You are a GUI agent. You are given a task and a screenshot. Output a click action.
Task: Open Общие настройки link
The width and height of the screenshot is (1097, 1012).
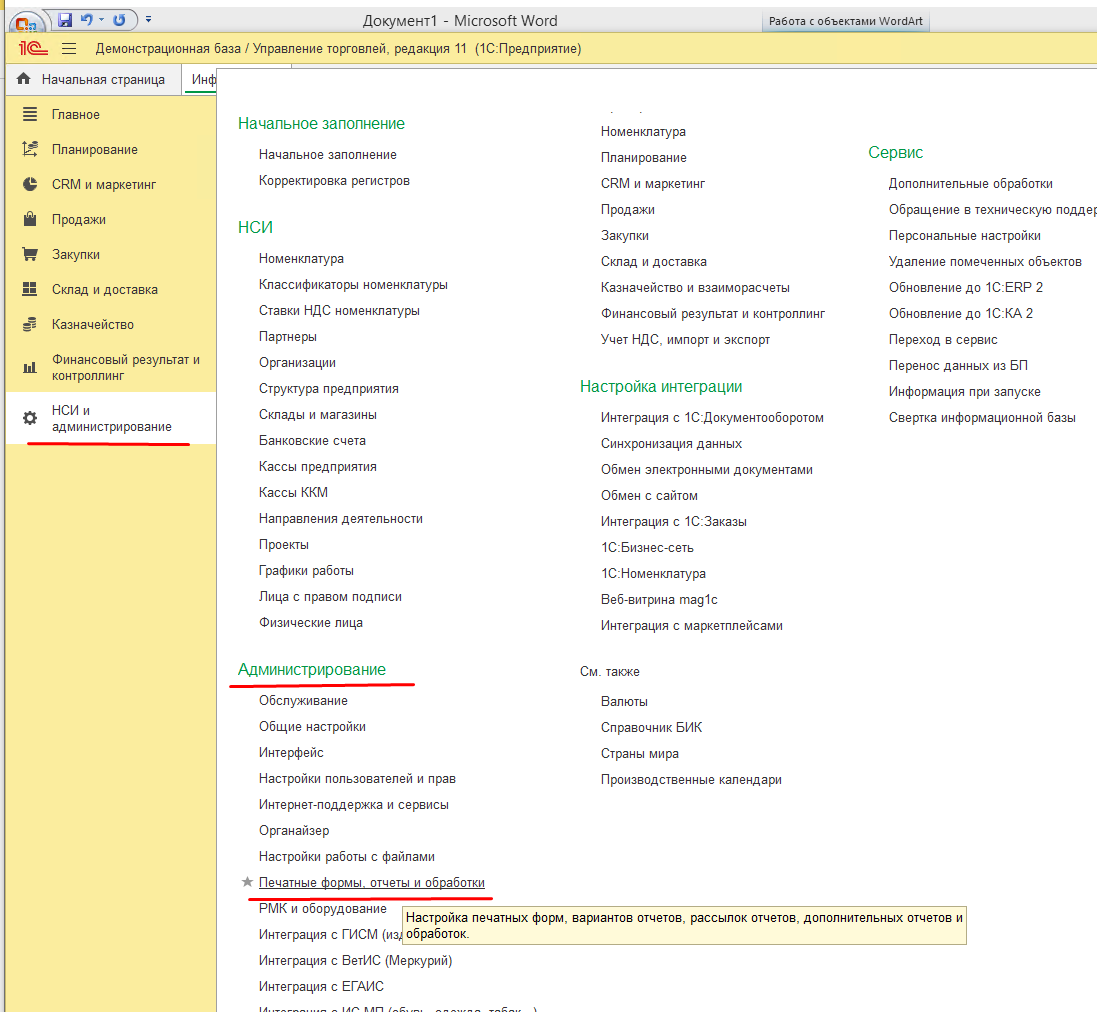pos(312,727)
